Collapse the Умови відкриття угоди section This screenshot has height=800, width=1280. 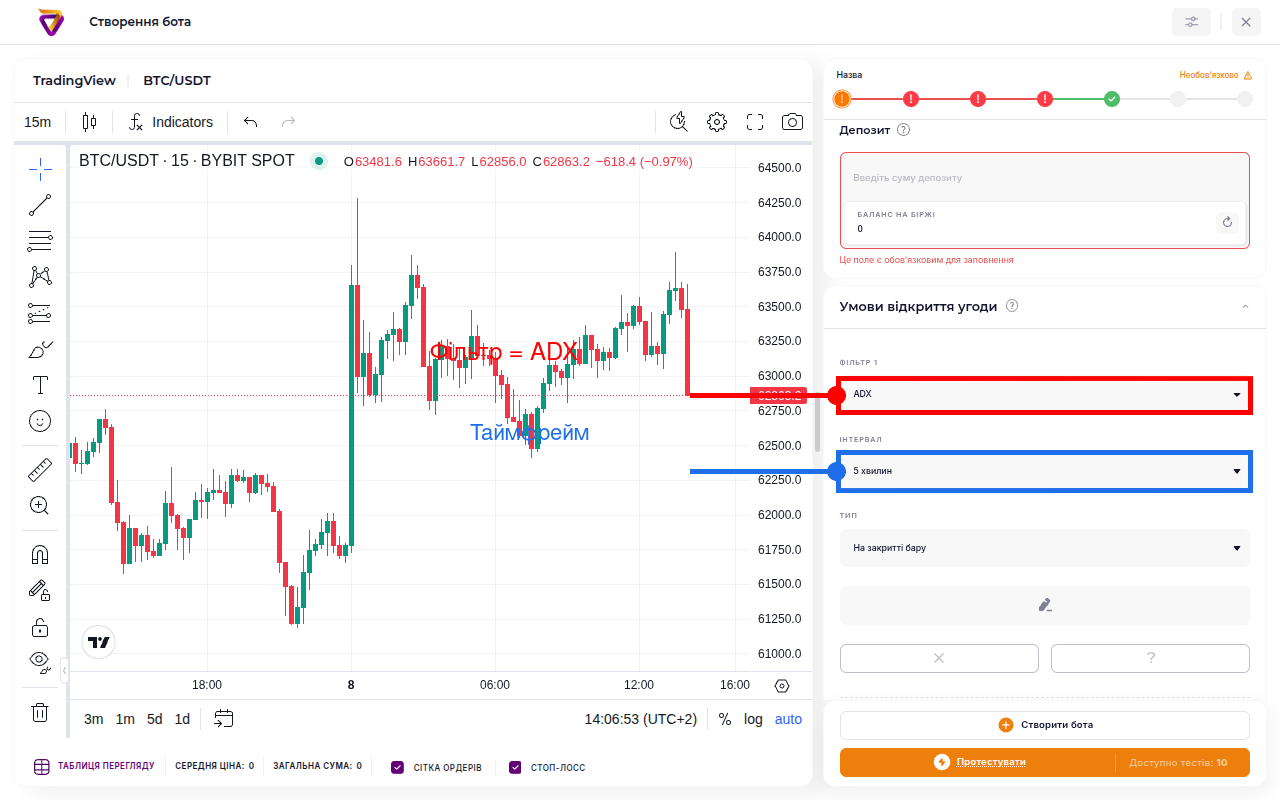tap(1245, 306)
